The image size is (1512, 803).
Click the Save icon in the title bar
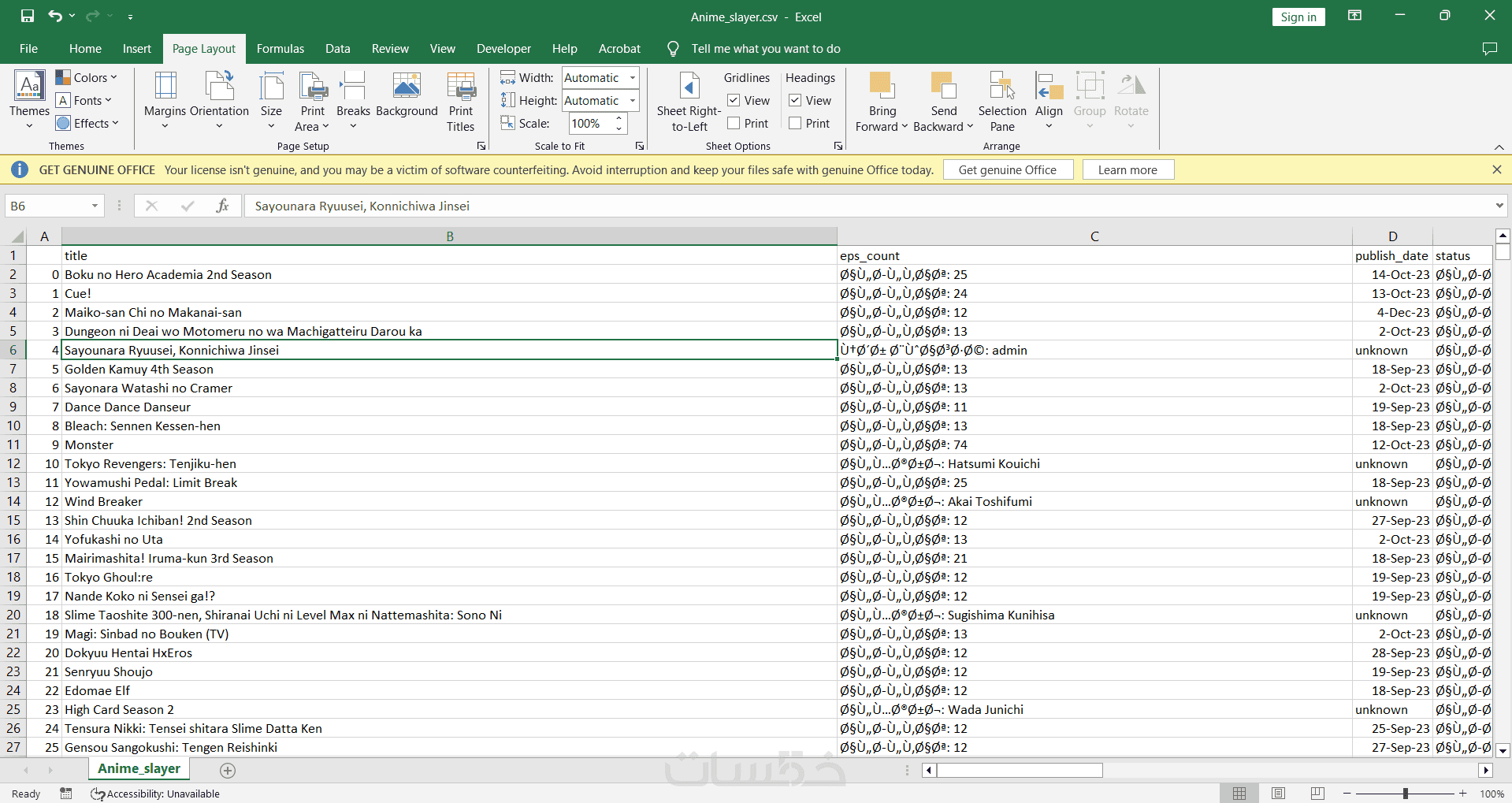click(28, 16)
